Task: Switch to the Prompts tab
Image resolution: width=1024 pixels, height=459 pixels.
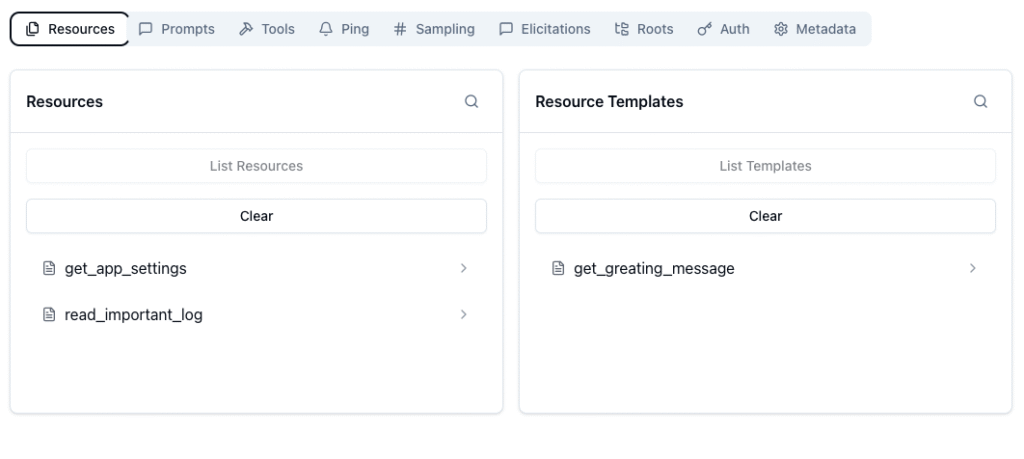Action: tap(177, 29)
